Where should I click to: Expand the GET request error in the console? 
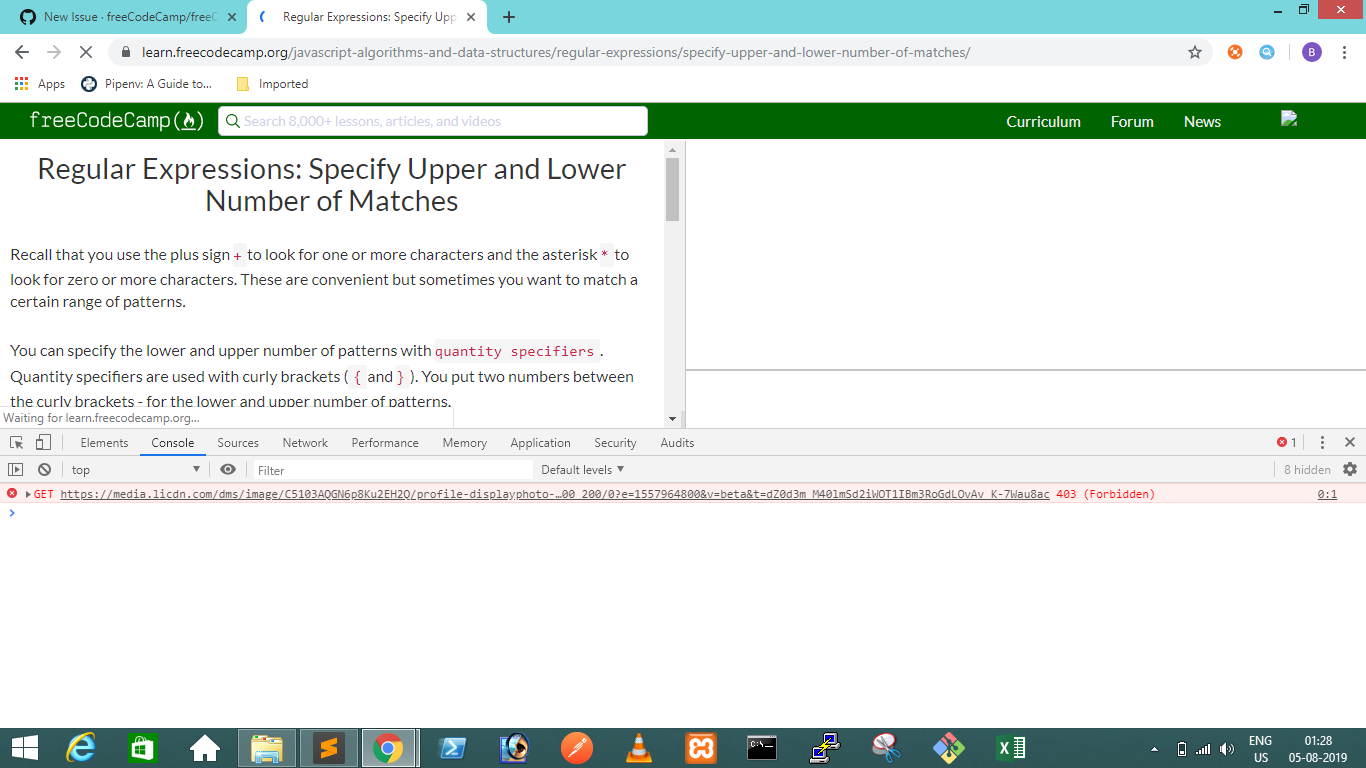coord(27,493)
